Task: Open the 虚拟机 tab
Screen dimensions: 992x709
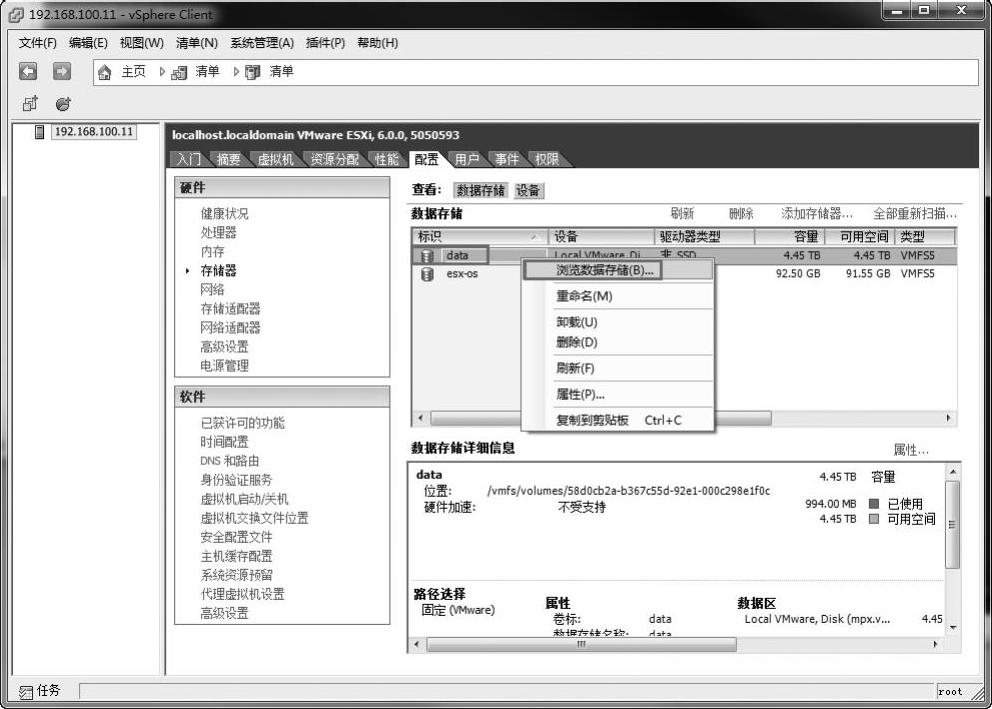Action: pyautogui.click(x=275, y=159)
